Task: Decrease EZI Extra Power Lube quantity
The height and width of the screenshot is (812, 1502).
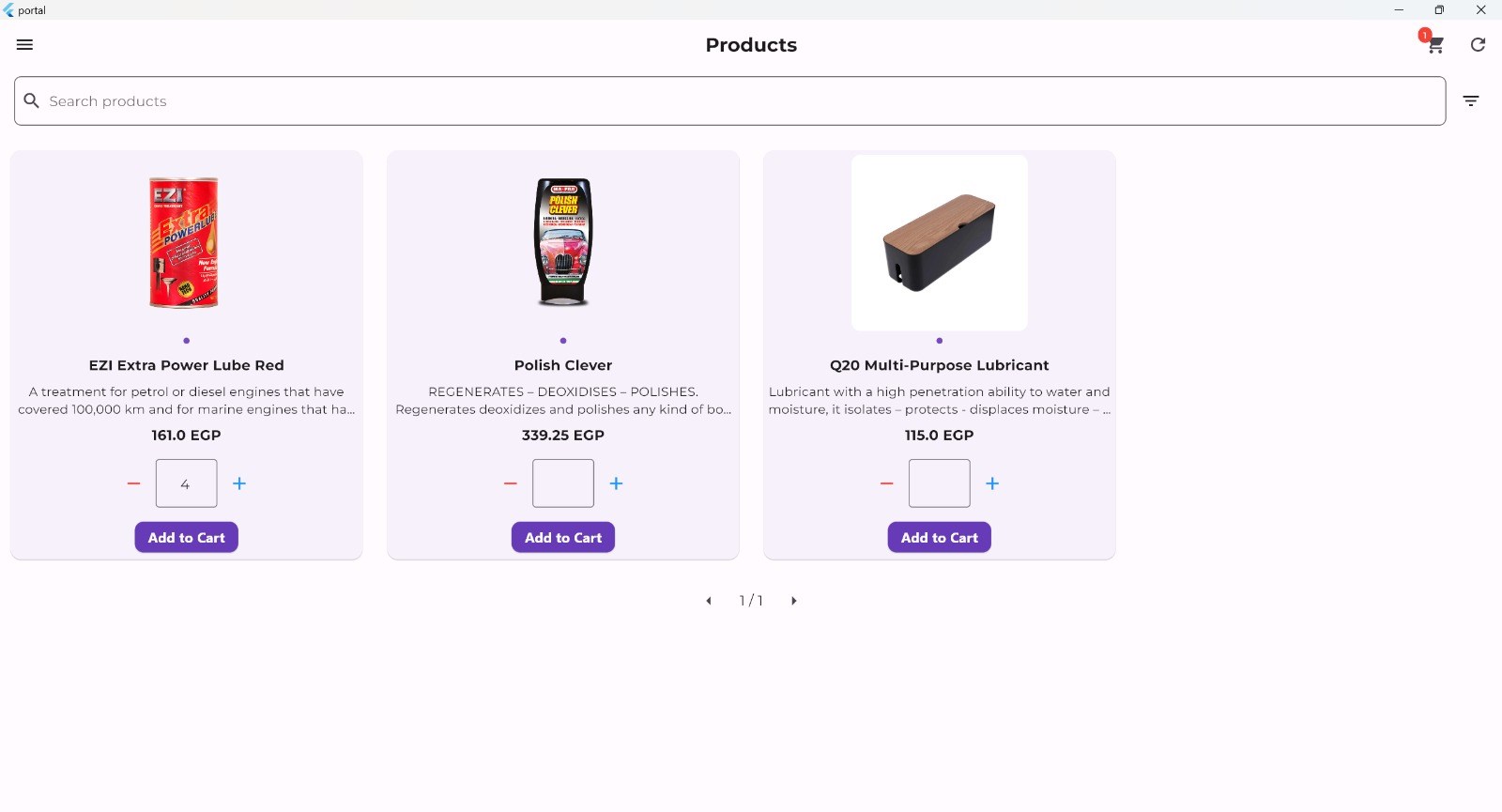Action: (x=134, y=483)
